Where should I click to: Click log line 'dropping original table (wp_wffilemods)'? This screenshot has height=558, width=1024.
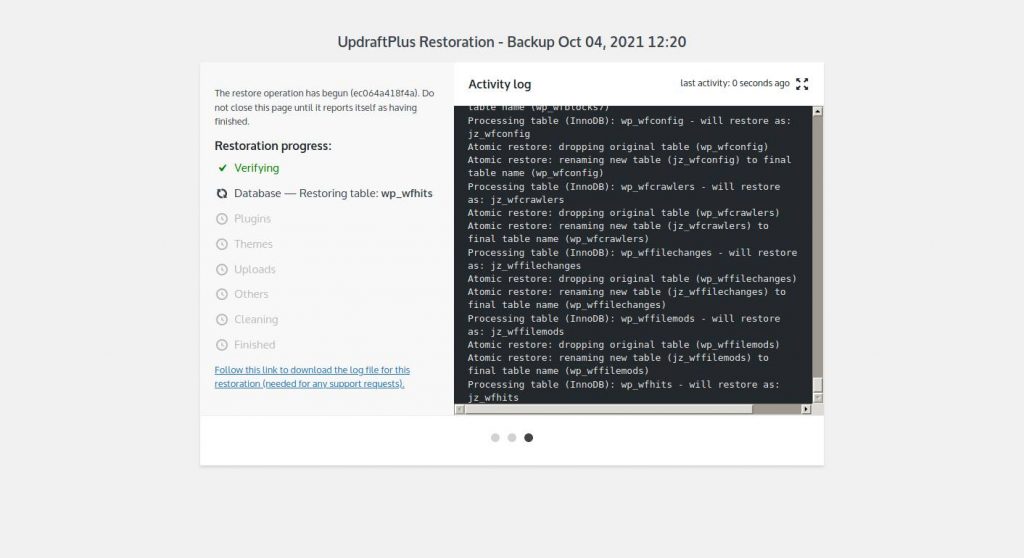tap(624, 345)
